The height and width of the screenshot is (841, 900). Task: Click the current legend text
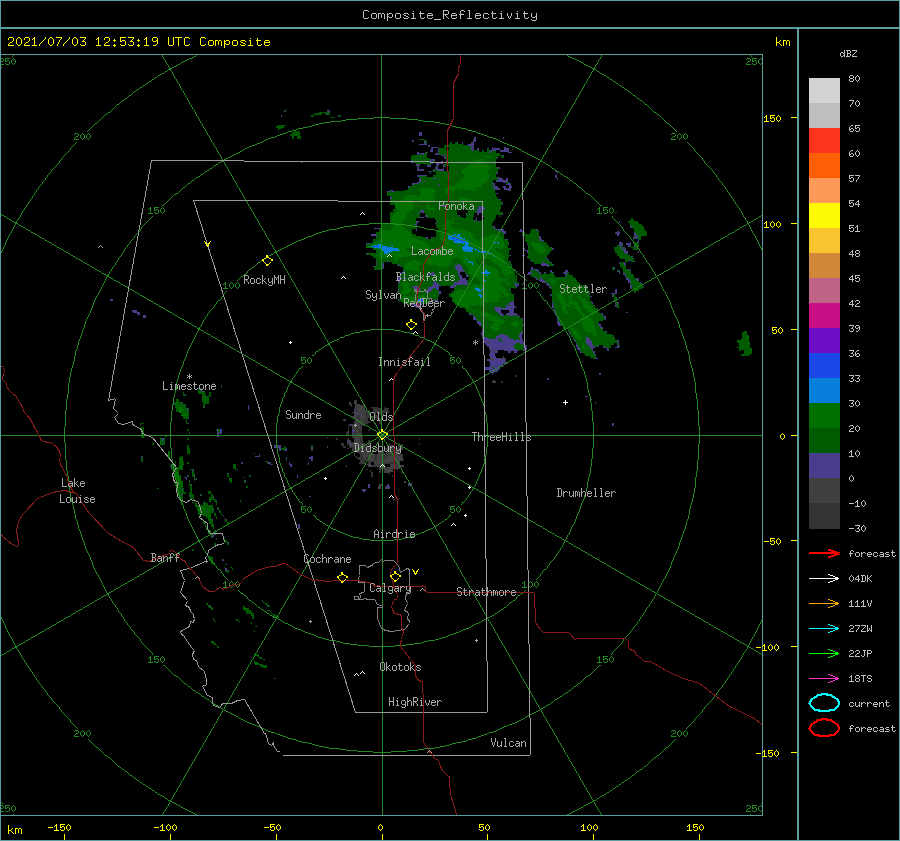click(x=869, y=703)
